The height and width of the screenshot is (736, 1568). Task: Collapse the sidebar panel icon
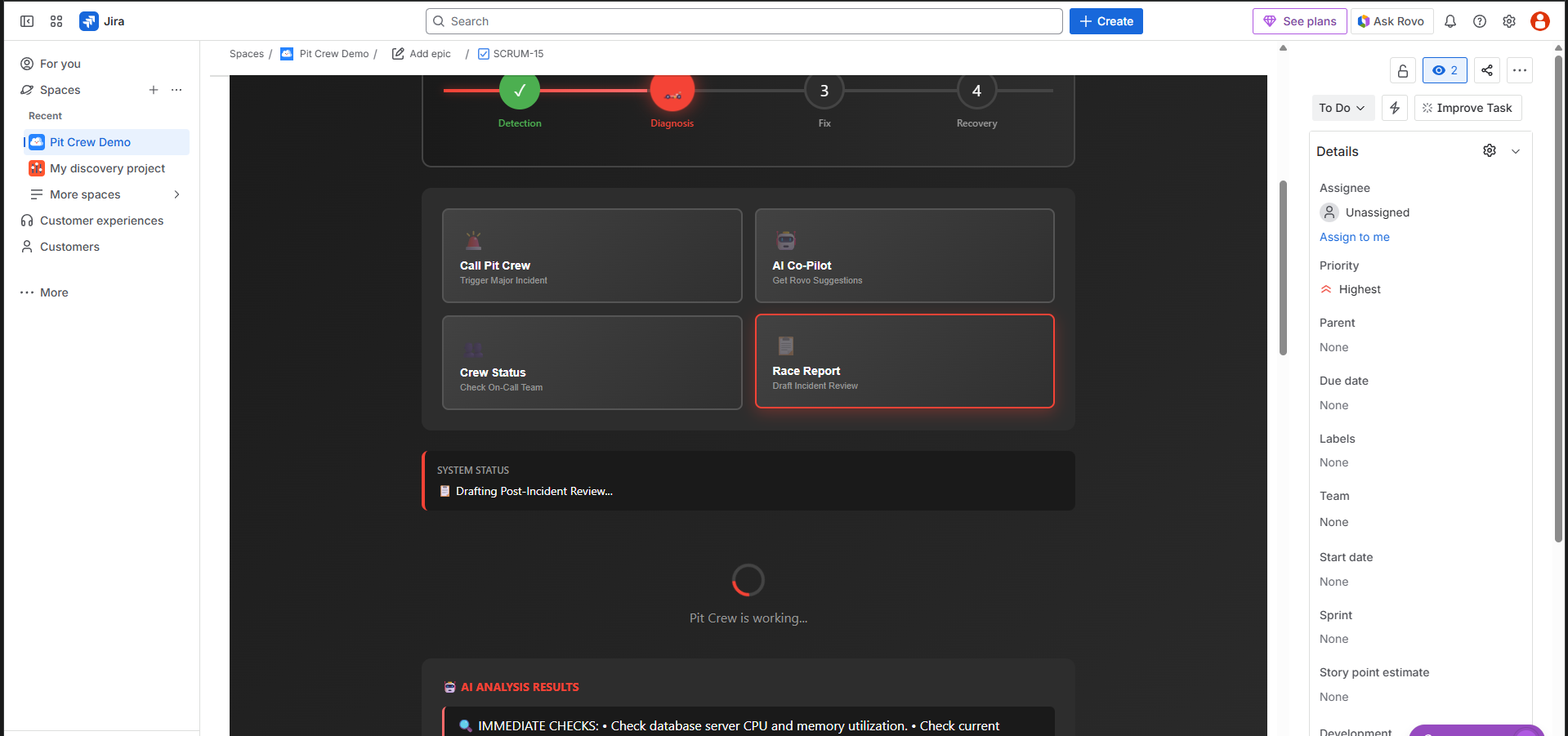[27, 21]
